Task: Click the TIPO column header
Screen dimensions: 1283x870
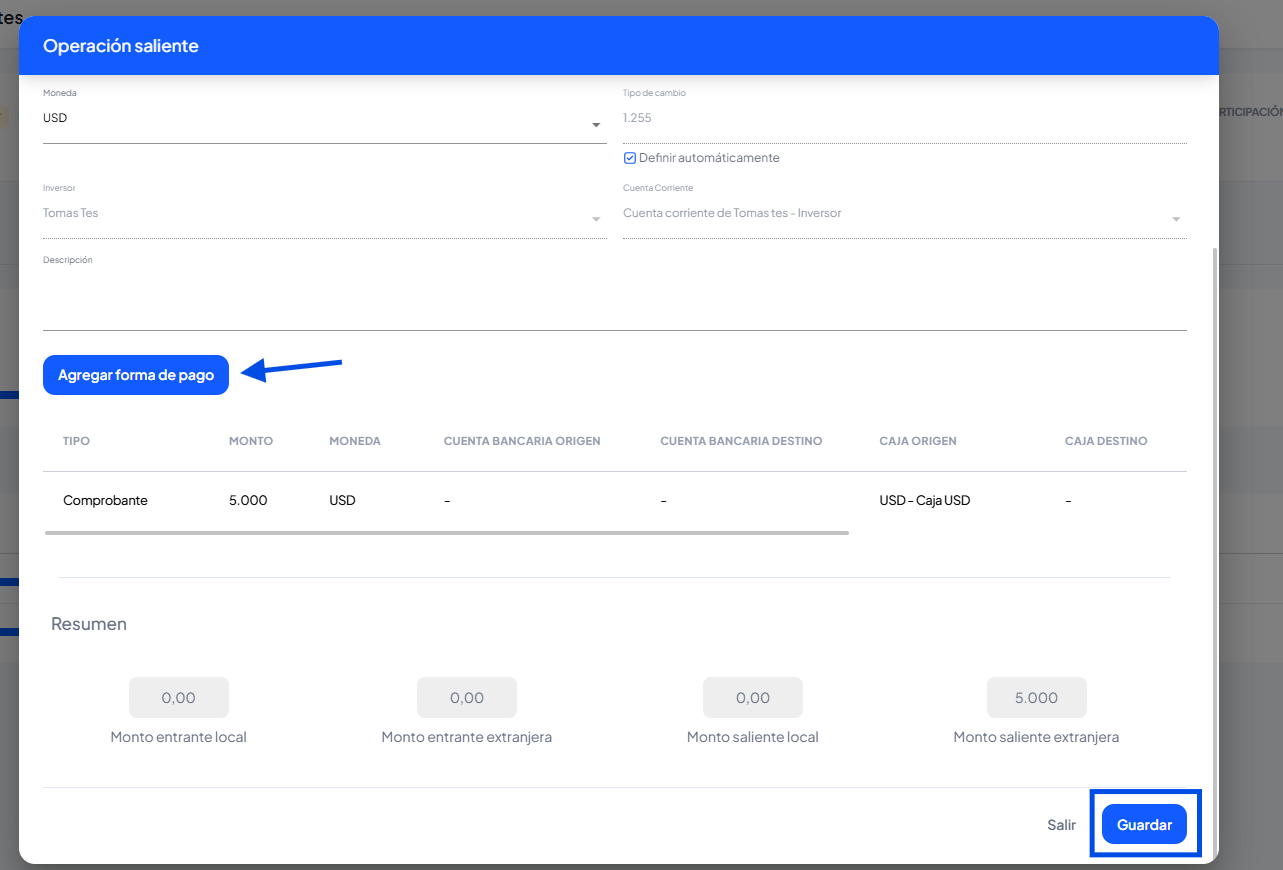Action: (76, 441)
